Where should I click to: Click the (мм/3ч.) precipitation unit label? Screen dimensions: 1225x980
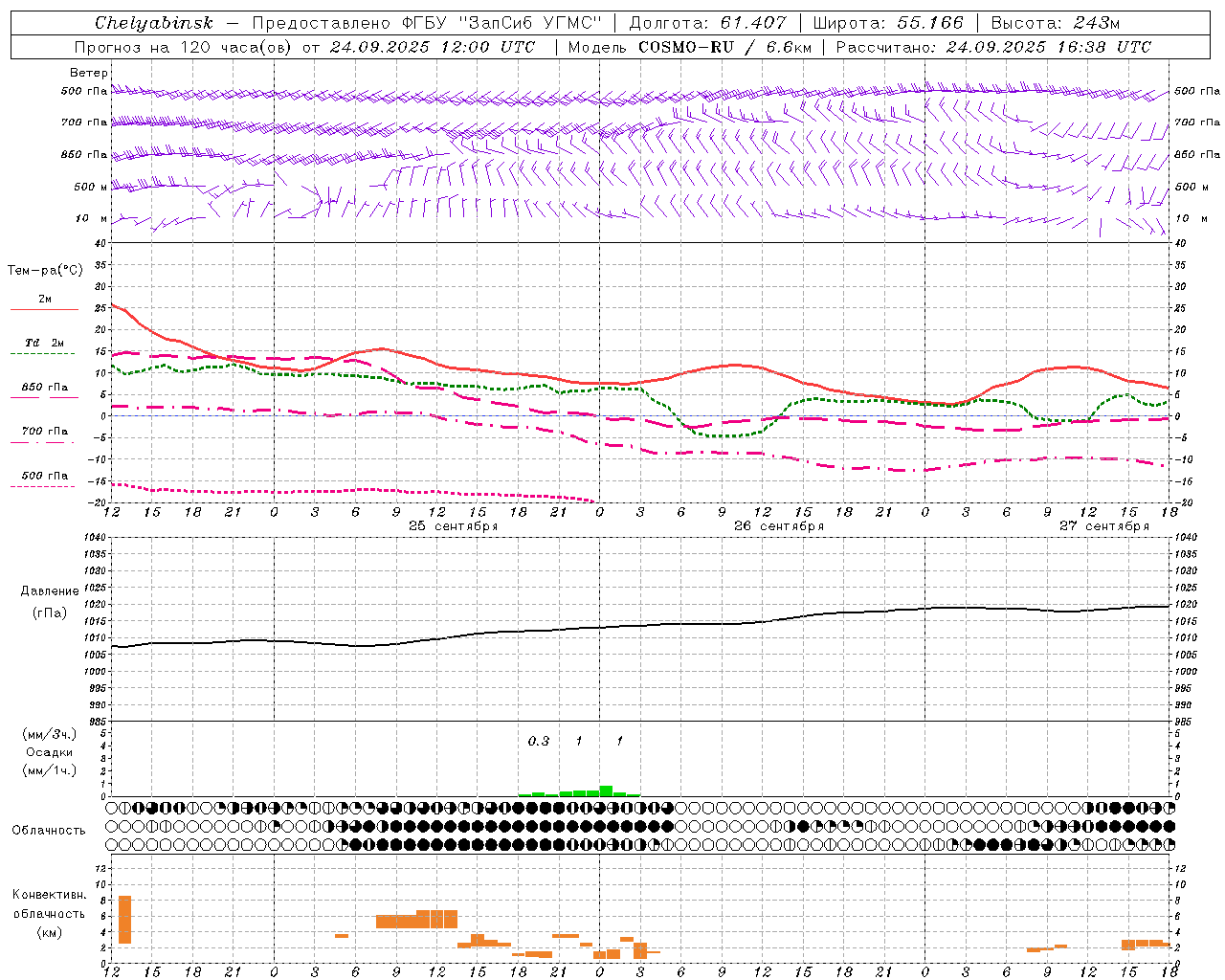[x=50, y=734]
